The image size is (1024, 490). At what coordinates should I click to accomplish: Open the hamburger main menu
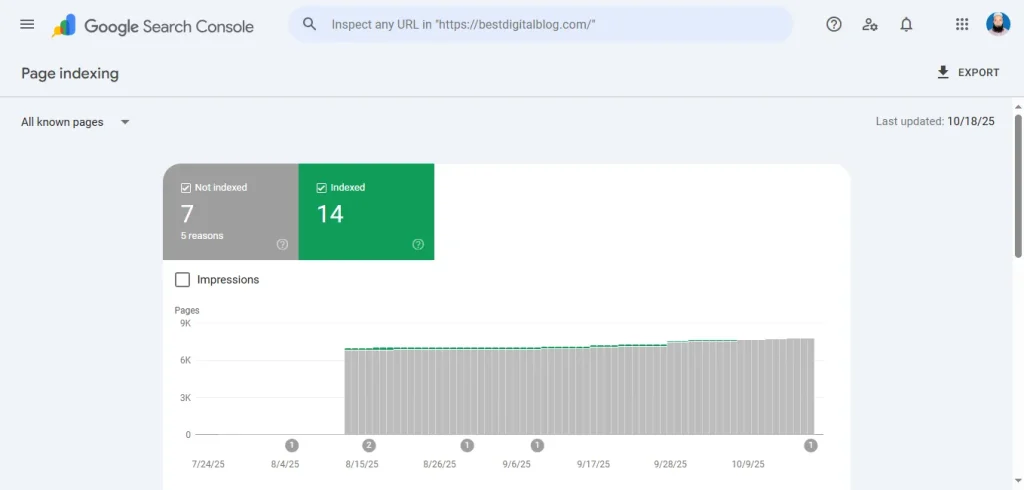point(27,24)
